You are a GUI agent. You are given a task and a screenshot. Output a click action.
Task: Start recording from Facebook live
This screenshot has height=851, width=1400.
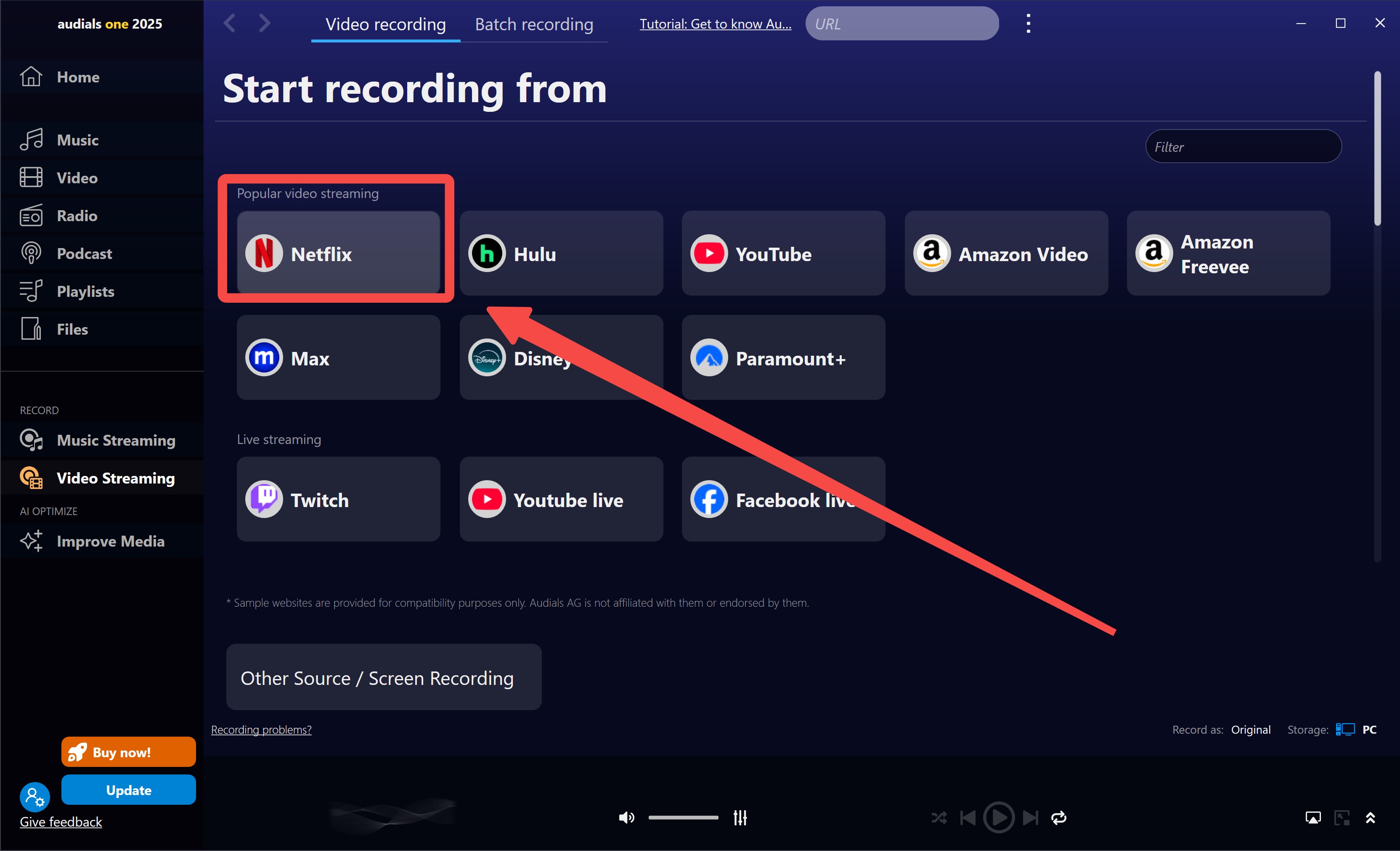[784, 499]
